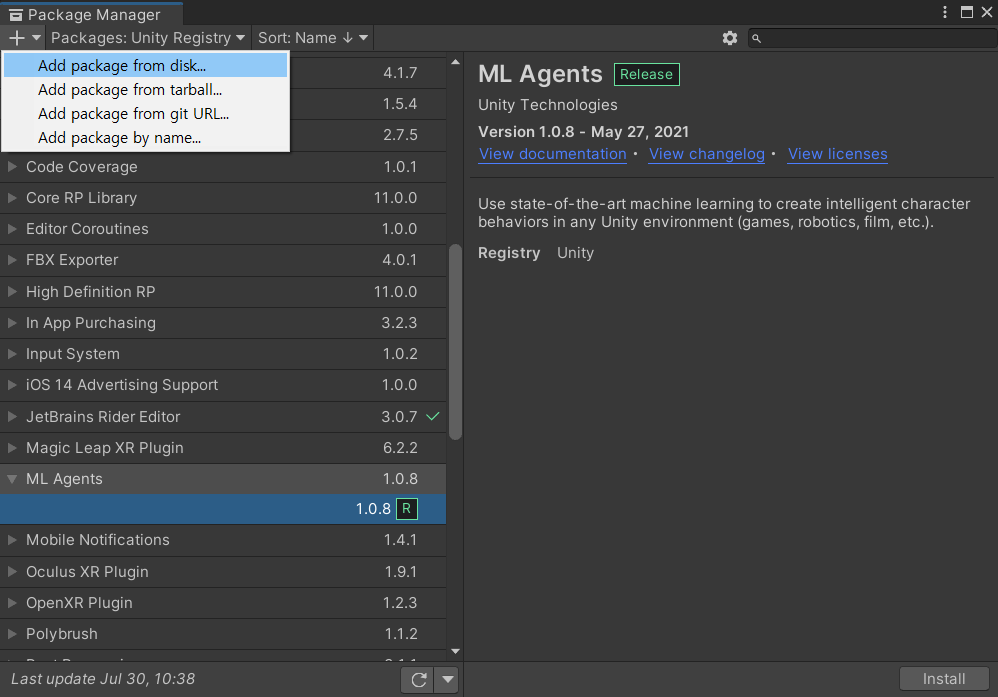
Task: Click the package list scrollbar thumb
Action: [455, 342]
